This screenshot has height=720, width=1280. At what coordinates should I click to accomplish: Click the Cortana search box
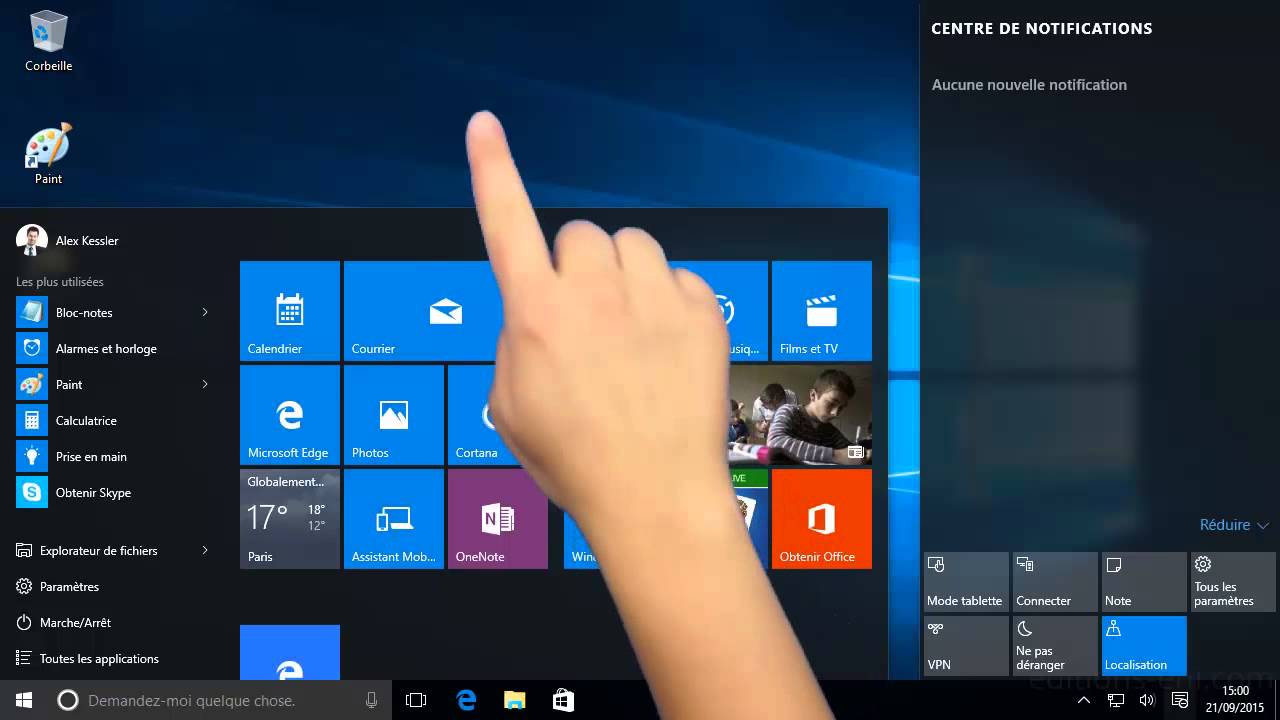220,700
